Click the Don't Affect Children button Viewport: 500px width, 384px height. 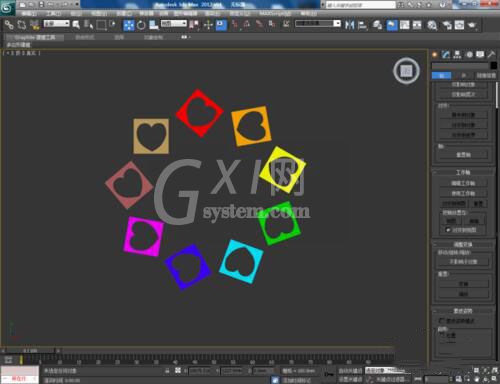463,262
